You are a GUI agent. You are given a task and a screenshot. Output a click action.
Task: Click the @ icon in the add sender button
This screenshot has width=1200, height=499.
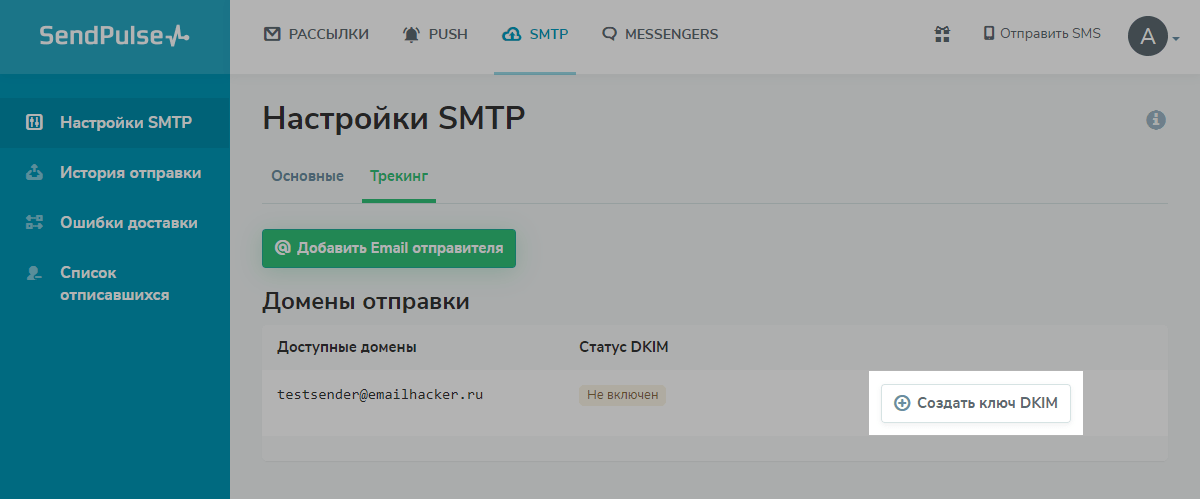(x=283, y=248)
